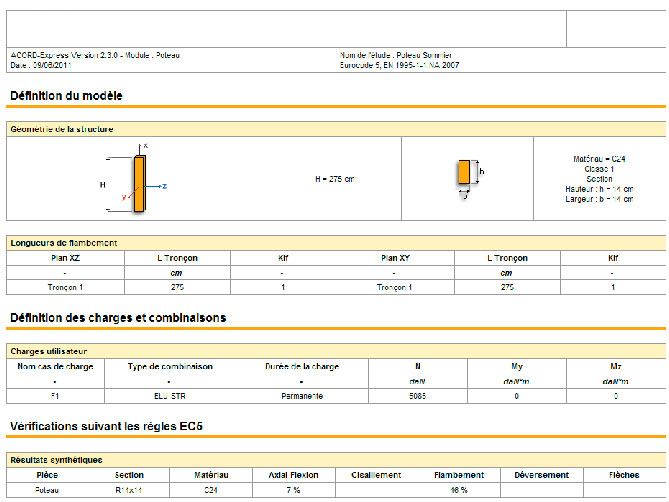The height and width of the screenshot is (502, 669).
Task: Select the 'Poteau' cell in results row
Action: [47, 490]
